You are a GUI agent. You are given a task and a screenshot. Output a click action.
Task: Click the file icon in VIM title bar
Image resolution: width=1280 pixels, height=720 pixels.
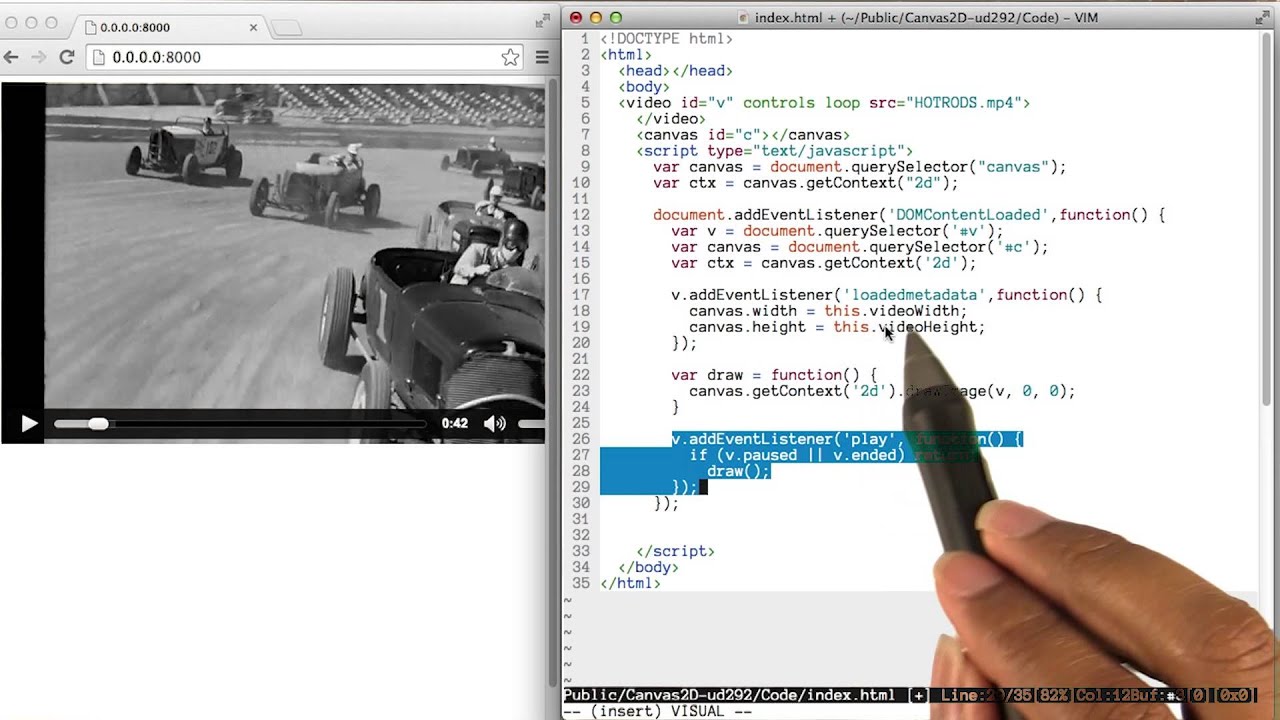click(x=744, y=17)
